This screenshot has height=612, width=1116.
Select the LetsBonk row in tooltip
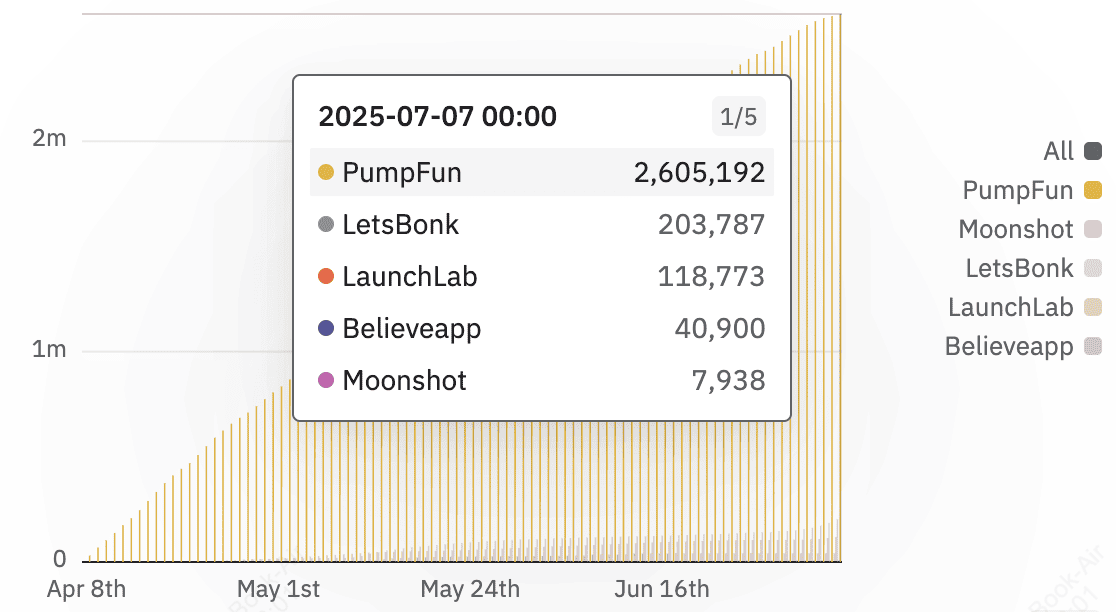[542, 224]
